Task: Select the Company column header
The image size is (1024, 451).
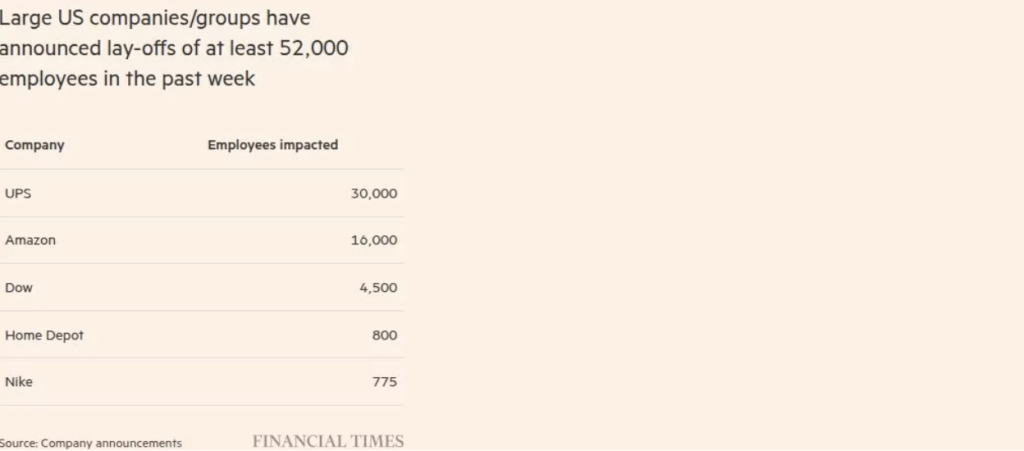Action: tap(35, 145)
